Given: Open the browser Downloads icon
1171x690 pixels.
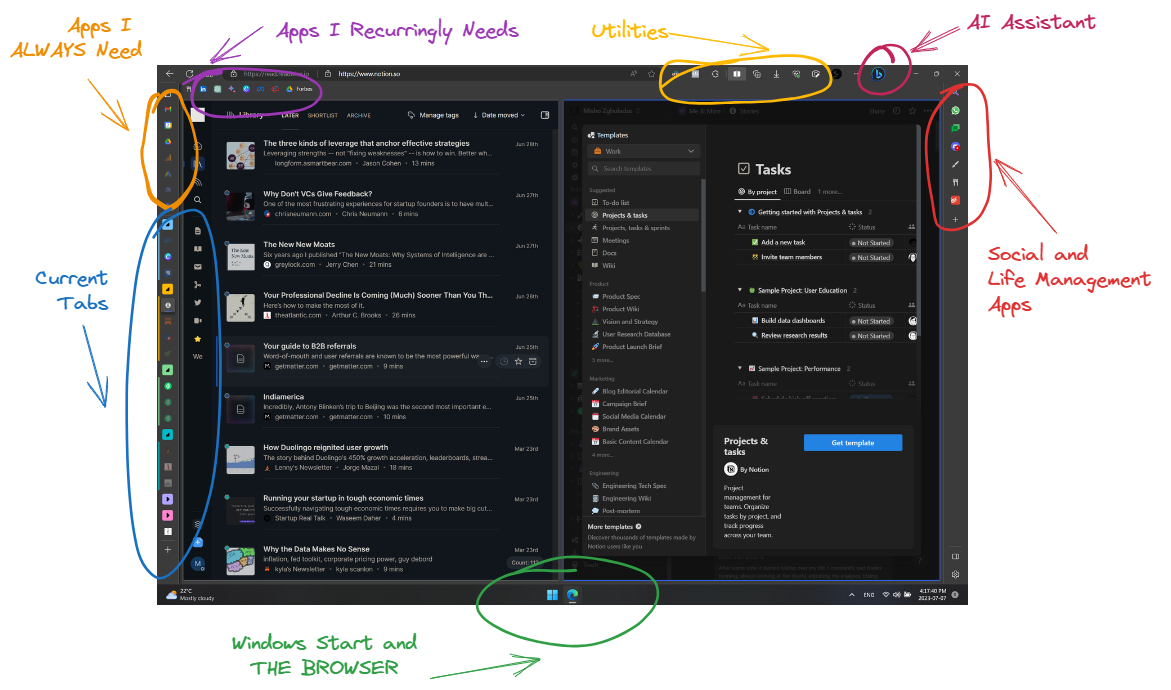Looking at the screenshot, I should tap(777, 74).
